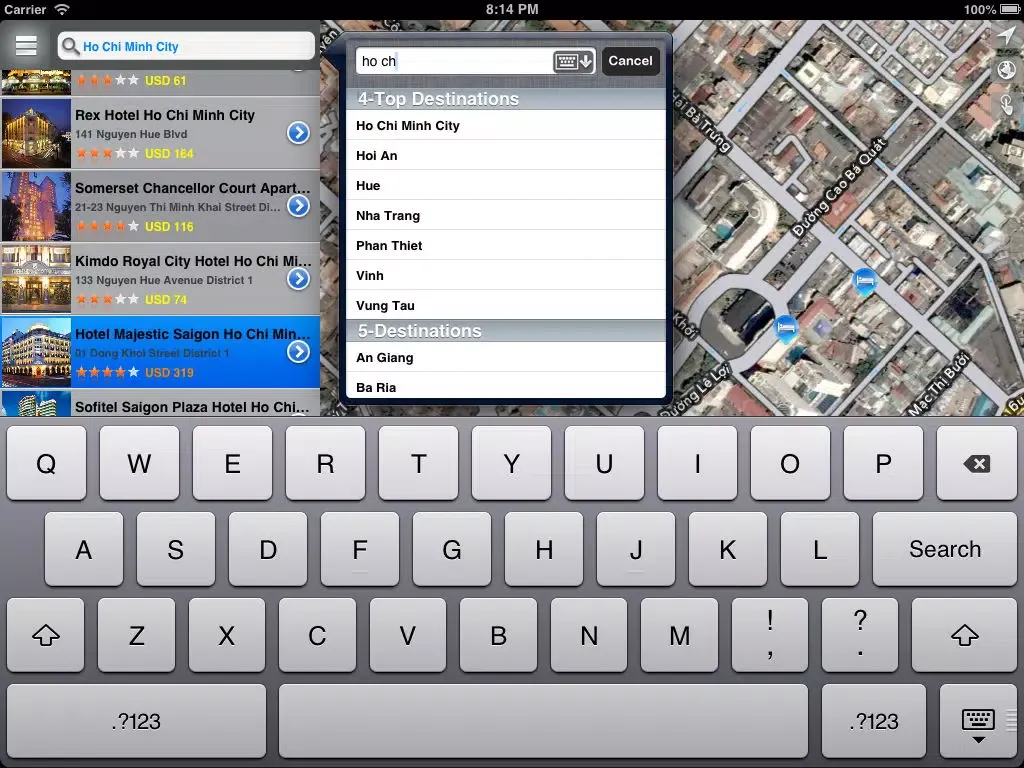The width and height of the screenshot is (1024, 768).
Task: Select Hue destination
Action: click(x=505, y=185)
